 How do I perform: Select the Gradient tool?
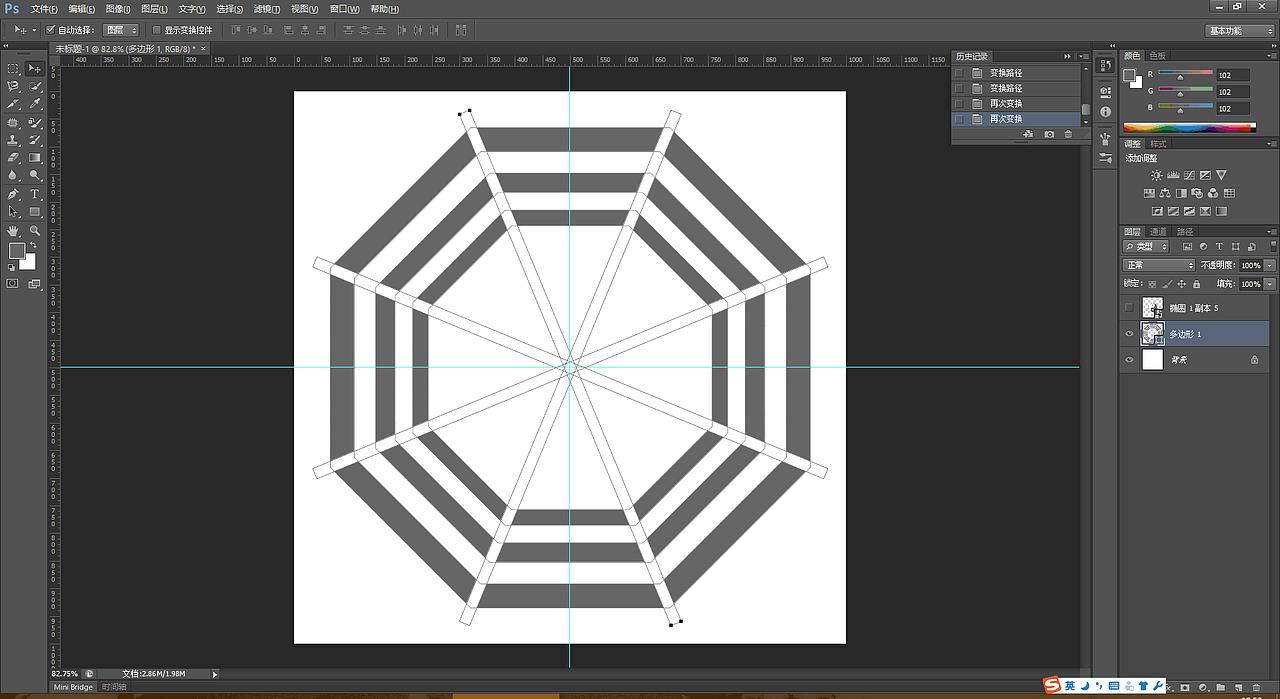(35, 158)
